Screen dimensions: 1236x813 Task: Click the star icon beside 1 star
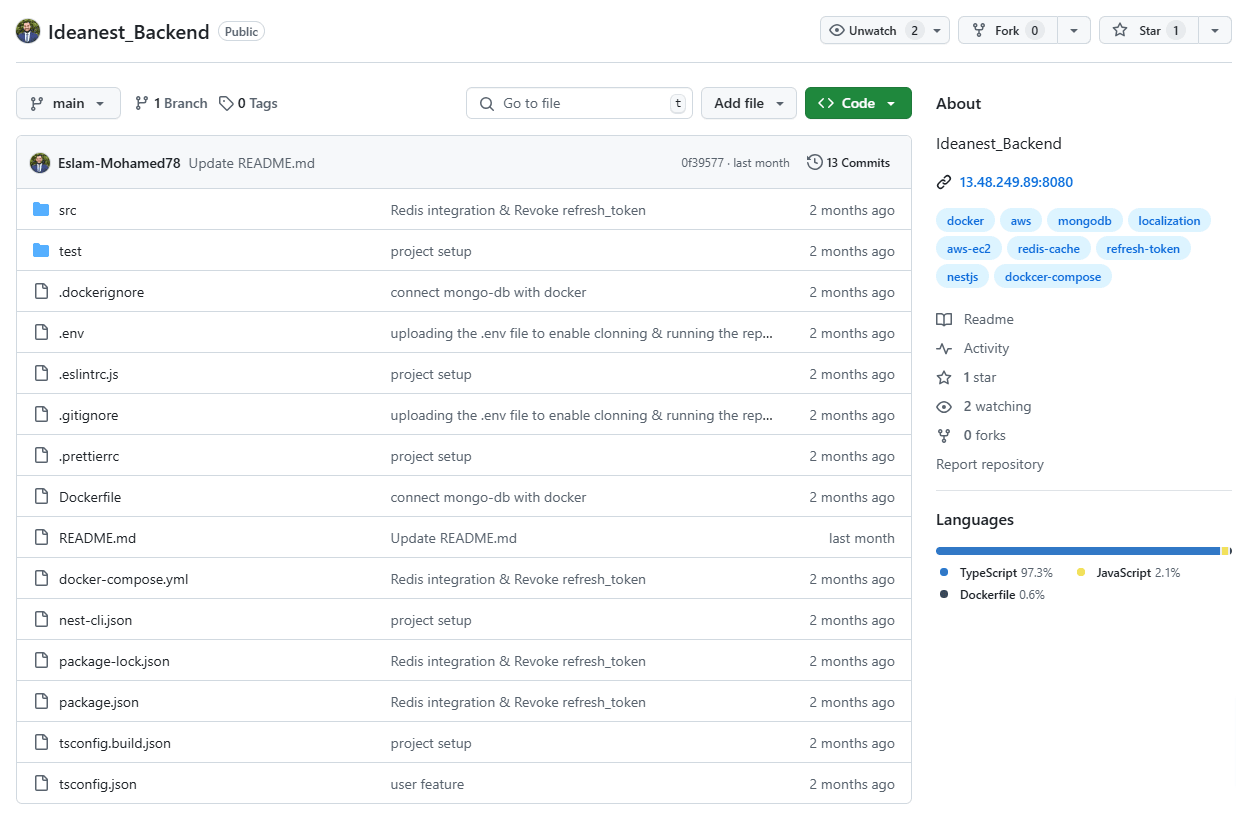click(944, 377)
